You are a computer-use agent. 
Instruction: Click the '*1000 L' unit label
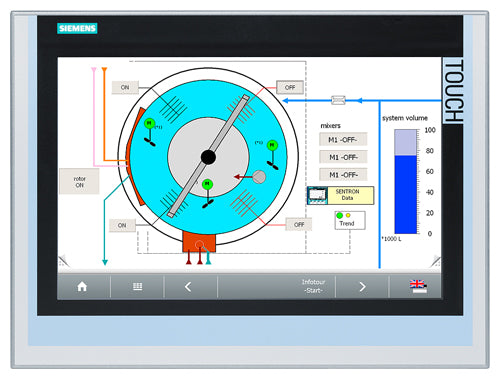pyautogui.click(x=391, y=239)
